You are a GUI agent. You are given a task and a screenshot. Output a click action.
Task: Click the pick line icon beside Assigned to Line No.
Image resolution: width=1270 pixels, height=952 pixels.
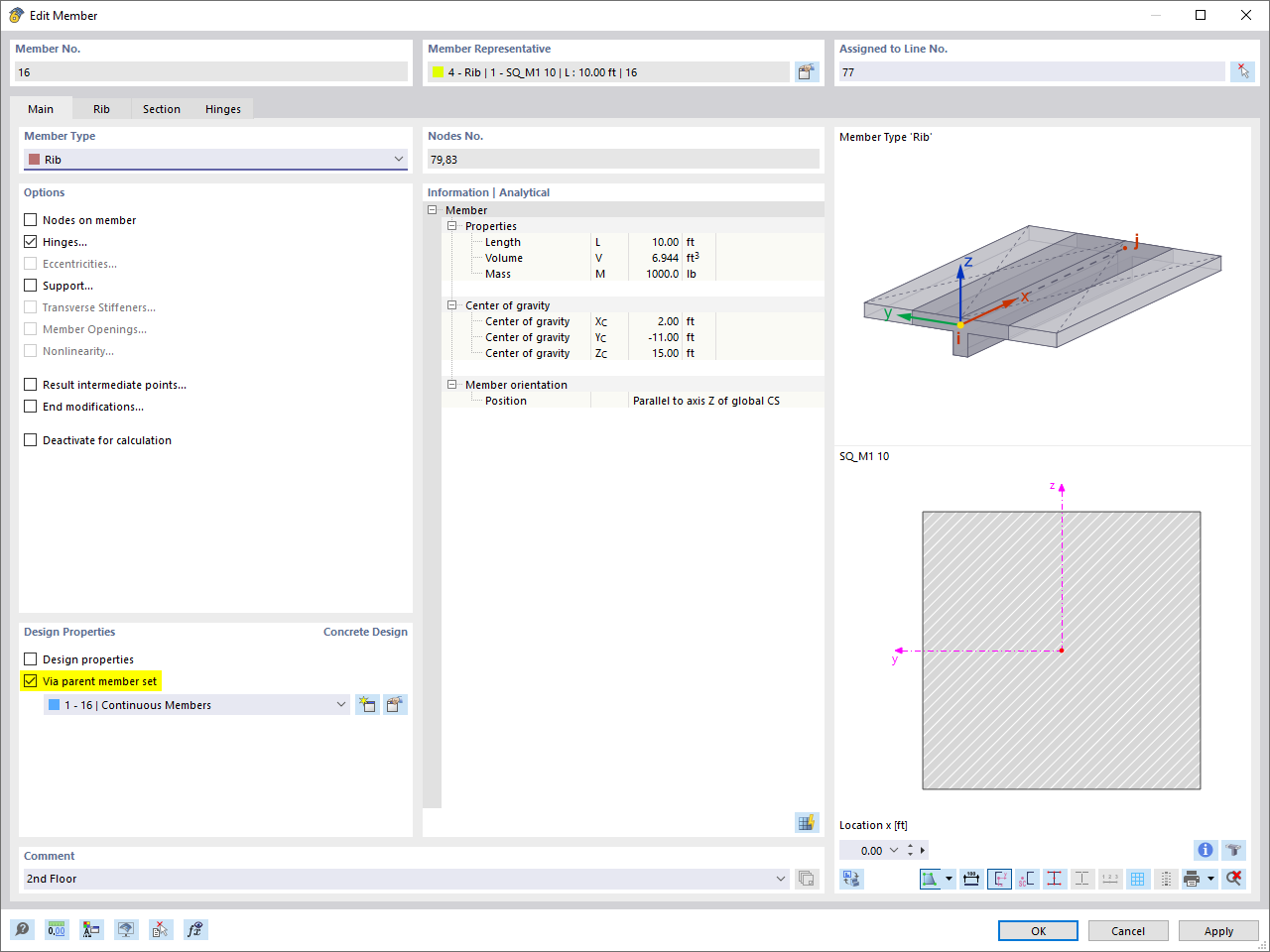coord(1242,71)
